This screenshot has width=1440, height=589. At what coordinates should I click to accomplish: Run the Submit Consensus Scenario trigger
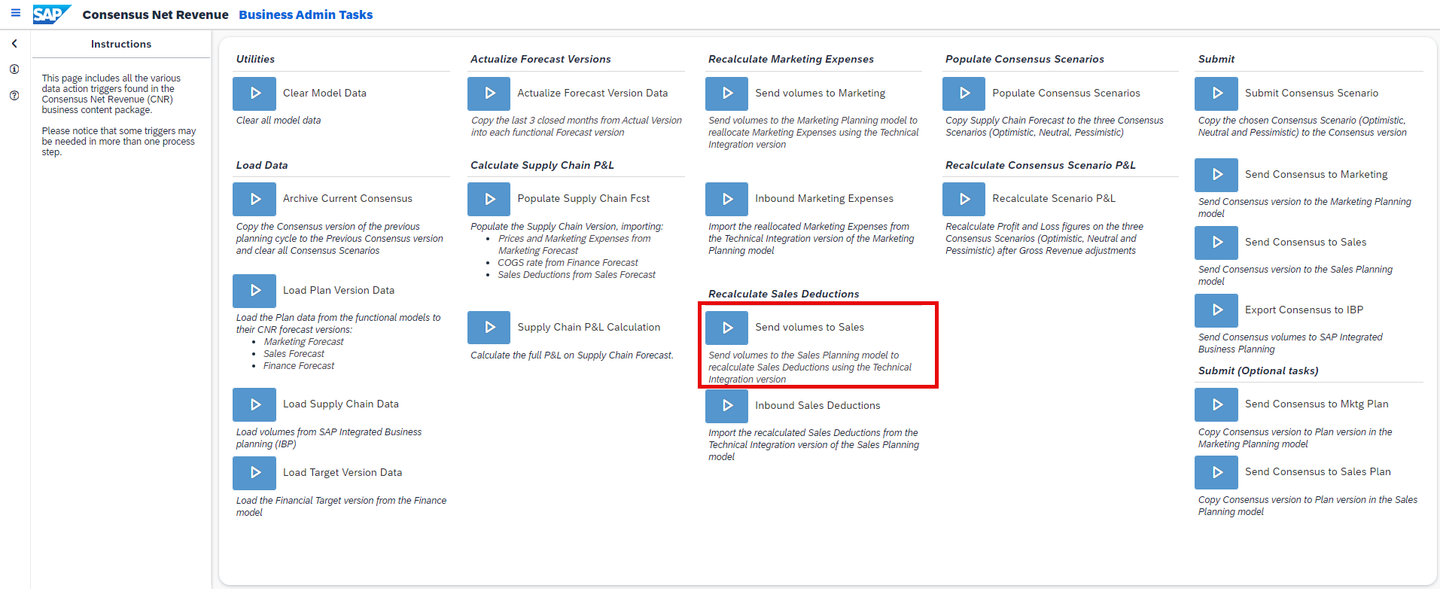(x=1216, y=93)
